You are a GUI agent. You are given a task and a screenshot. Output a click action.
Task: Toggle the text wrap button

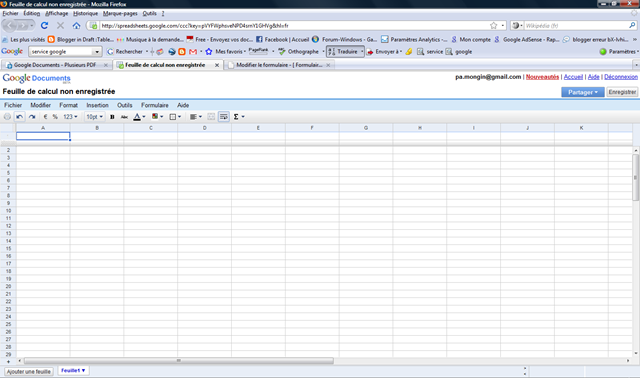[x=224, y=117]
